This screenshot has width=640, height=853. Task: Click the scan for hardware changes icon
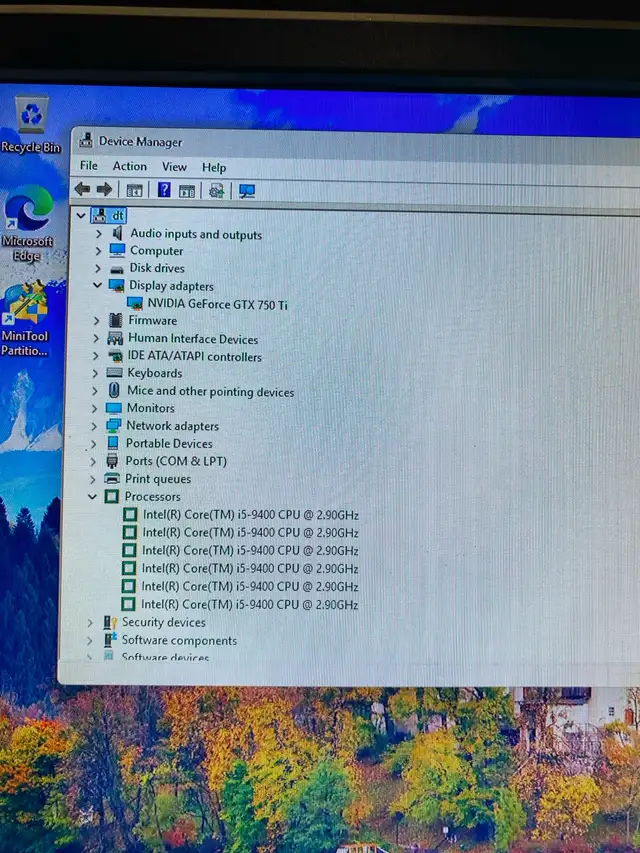pos(247,191)
